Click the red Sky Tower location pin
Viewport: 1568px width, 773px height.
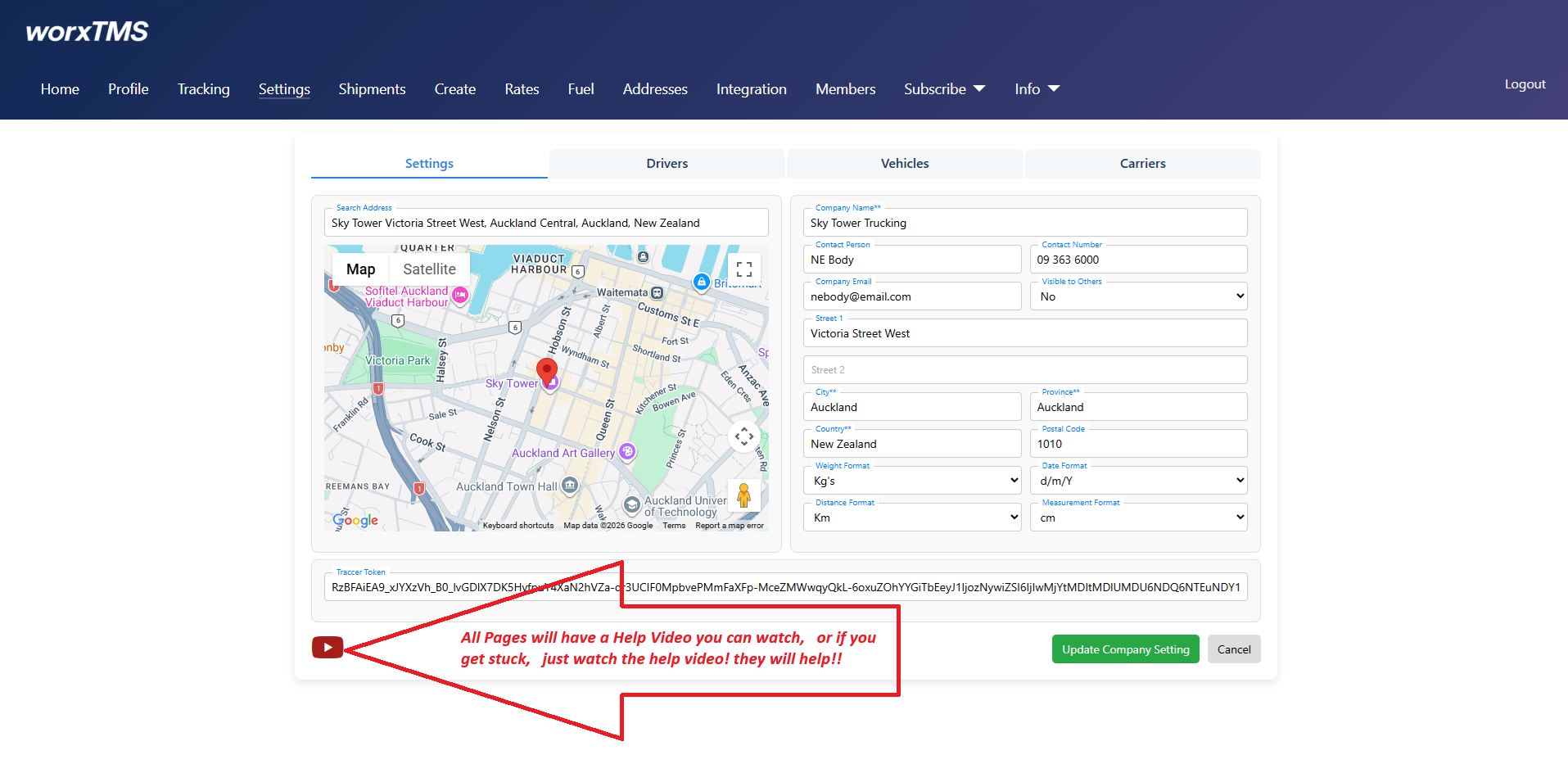pos(546,370)
